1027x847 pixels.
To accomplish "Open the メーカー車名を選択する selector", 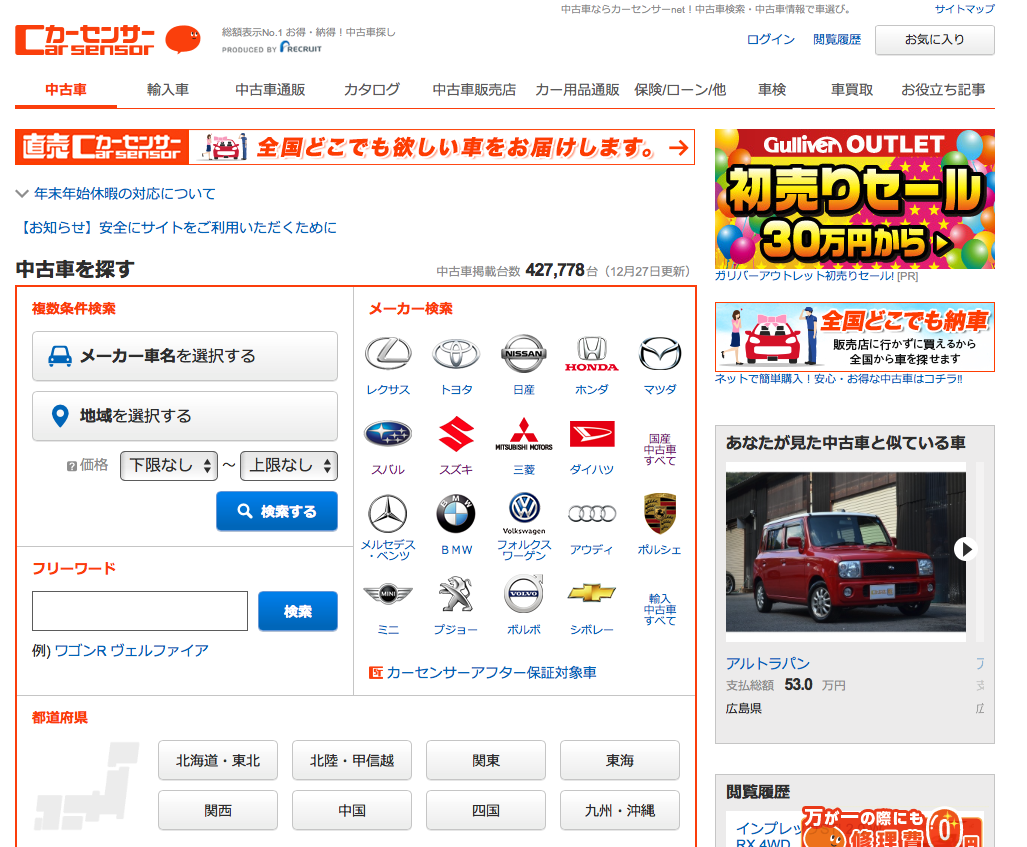I will [185, 356].
